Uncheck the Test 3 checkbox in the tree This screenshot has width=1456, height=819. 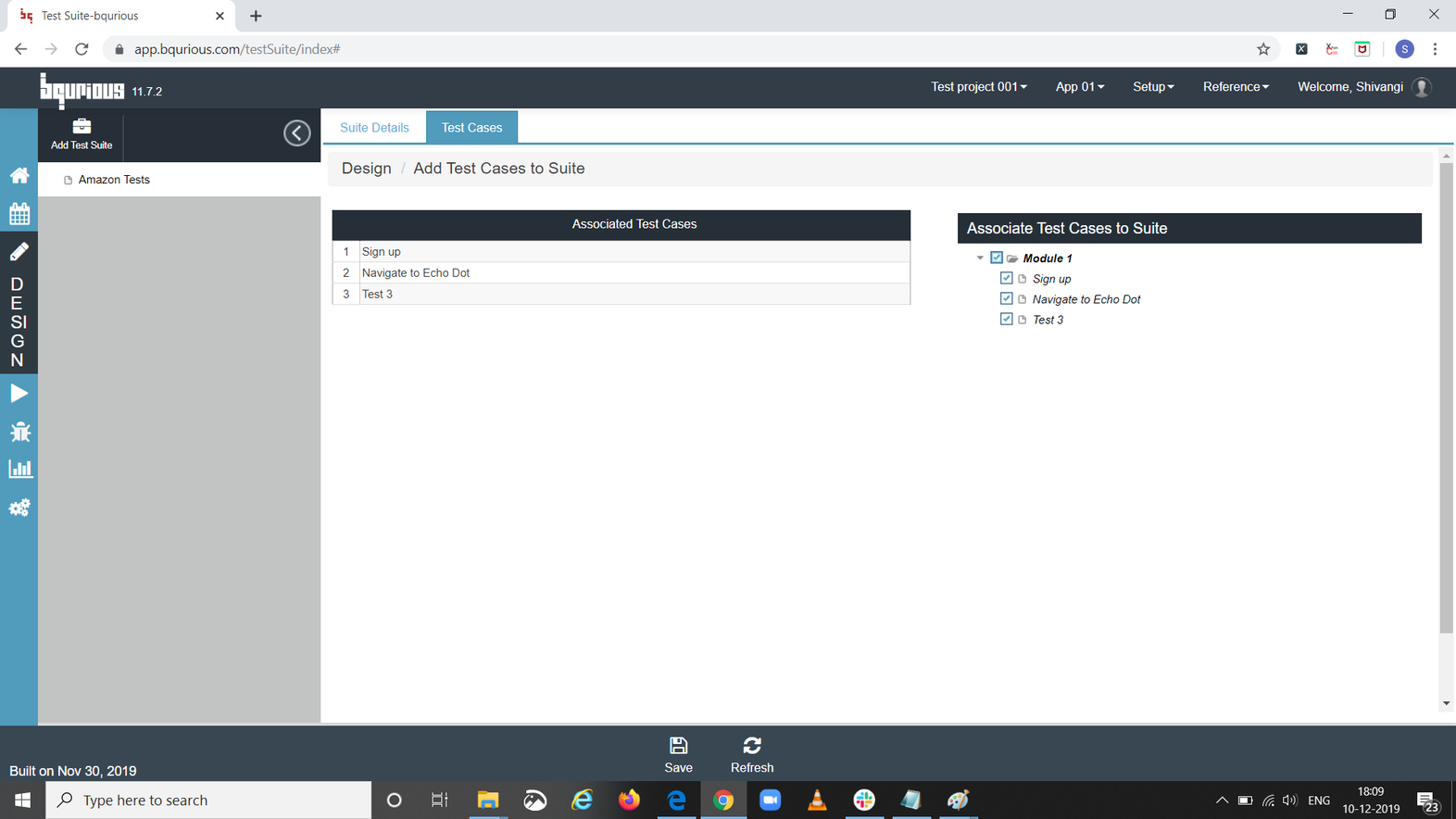[x=1007, y=319]
